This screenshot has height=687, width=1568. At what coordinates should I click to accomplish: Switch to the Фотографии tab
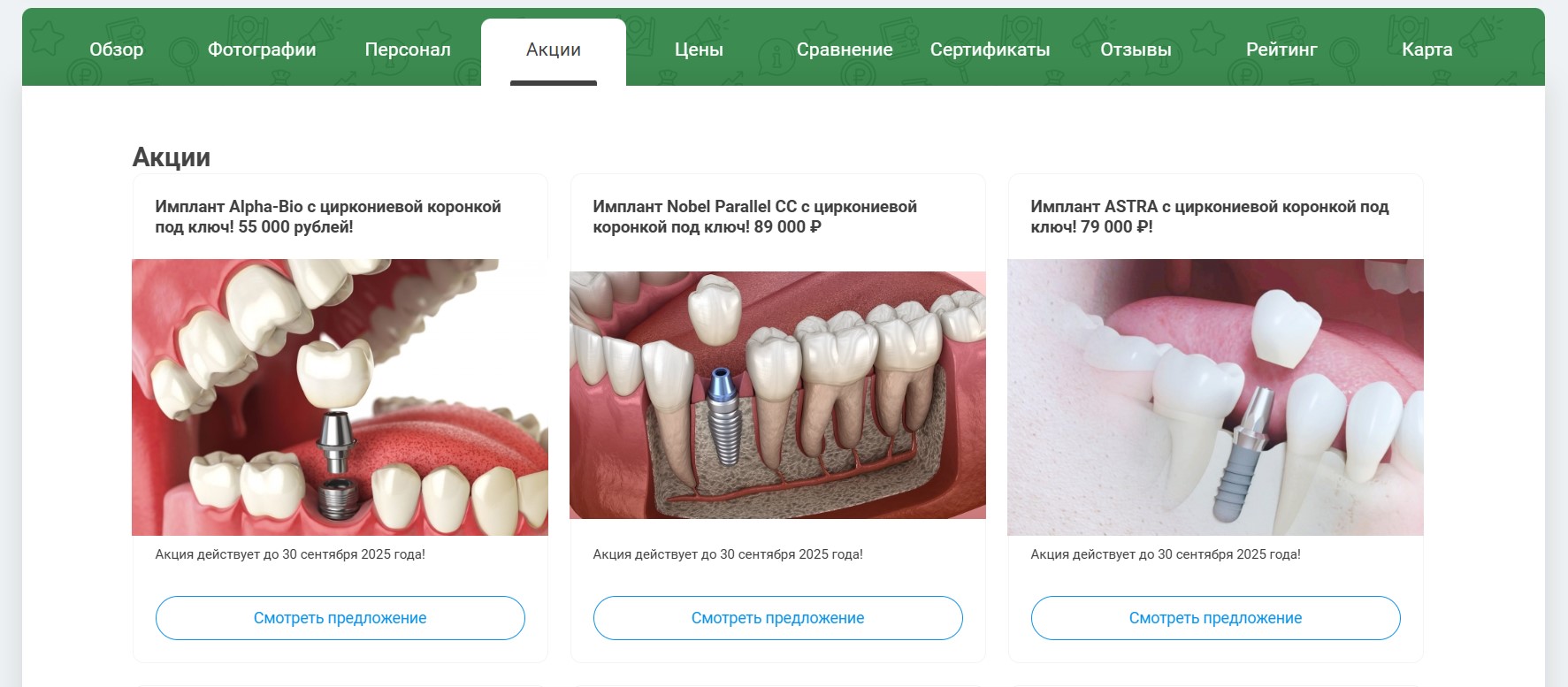coord(262,50)
